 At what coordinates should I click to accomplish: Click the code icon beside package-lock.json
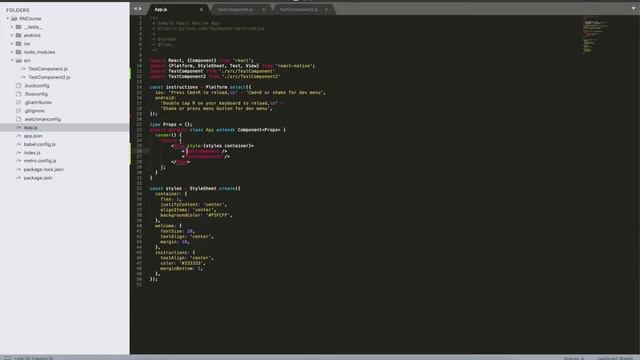pyautogui.click(x=18, y=169)
